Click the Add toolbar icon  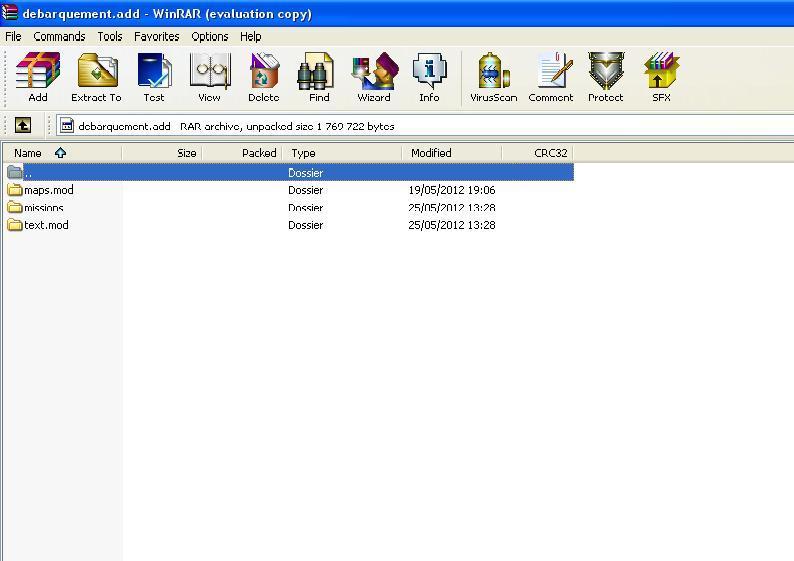coord(38,77)
